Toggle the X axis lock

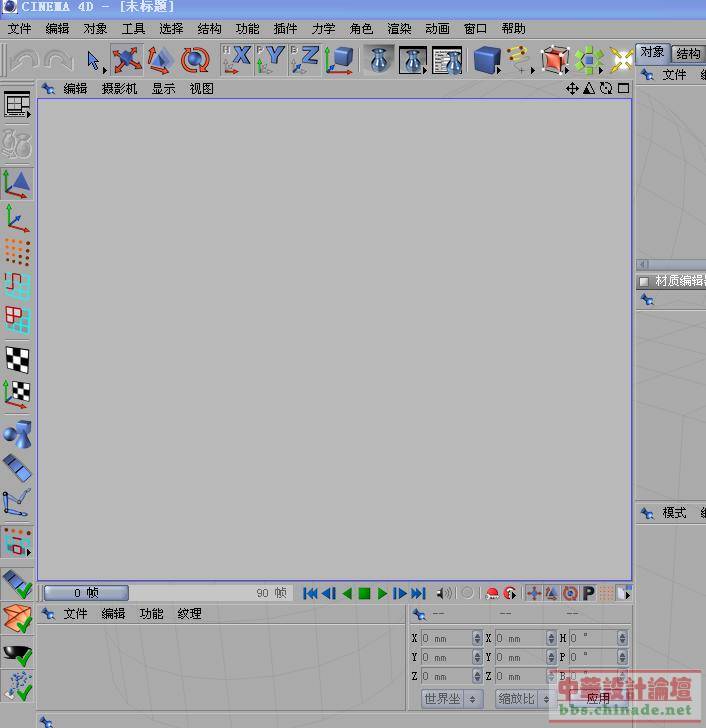(237, 60)
